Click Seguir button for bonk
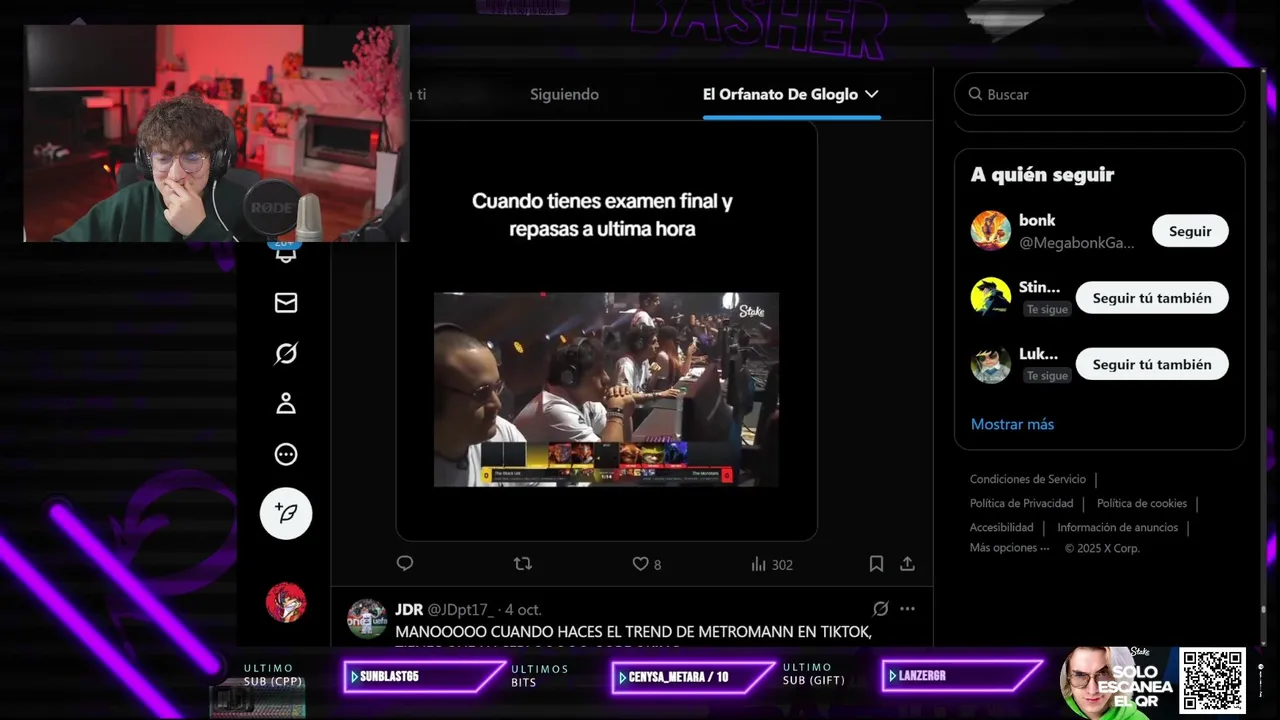Image resolution: width=1280 pixels, height=720 pixels. 1190,231
